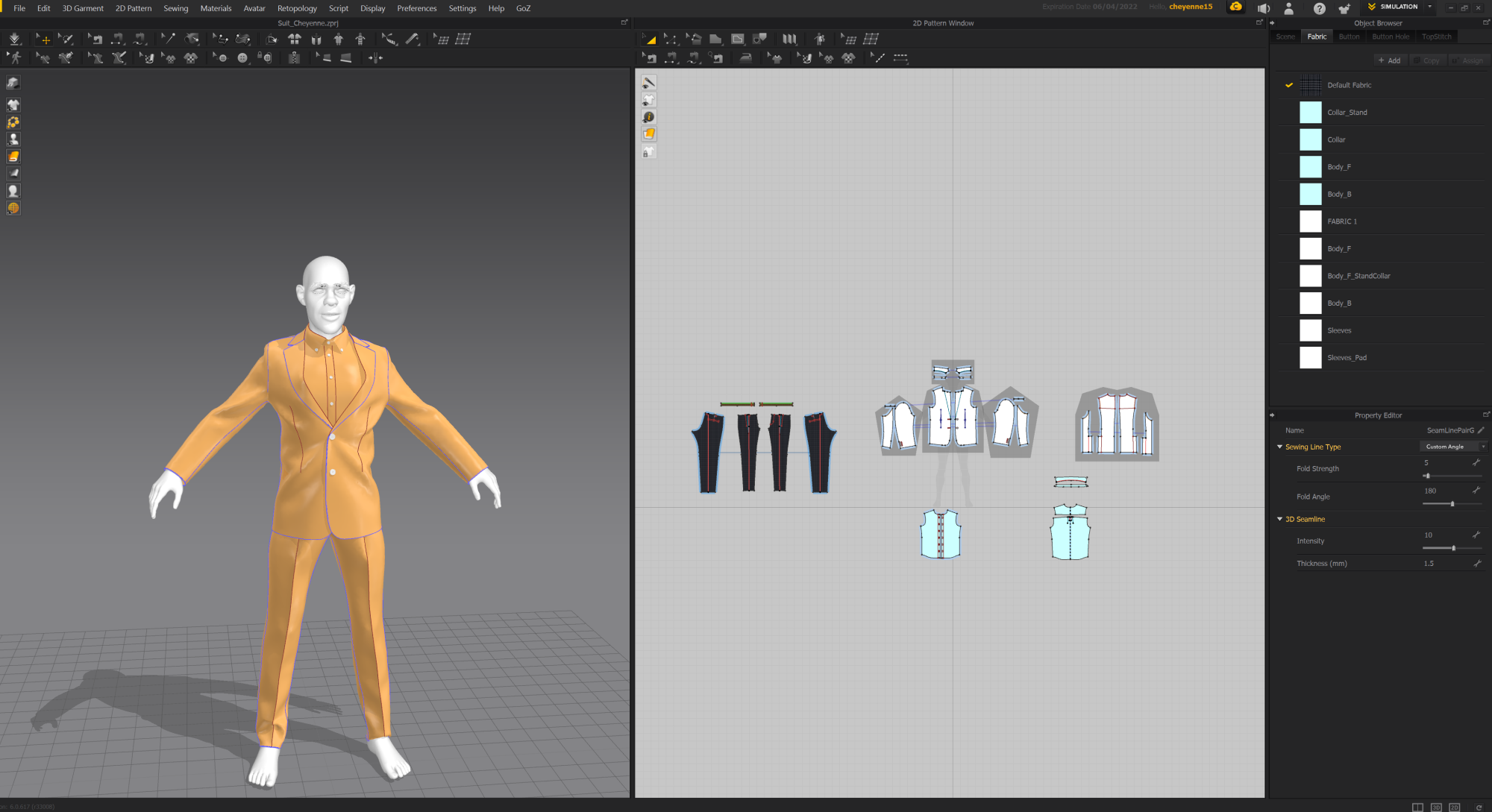Select the dashed Segment Topstitch tool icon
The width and height of the screenshot is (1492, 812).
[x=900, y=57]
